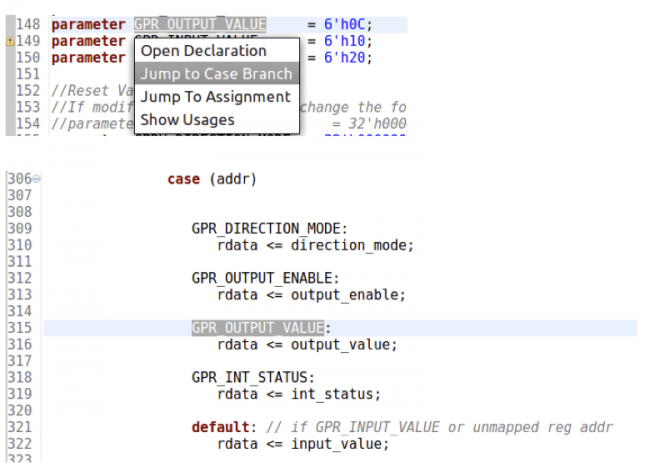Click parameter keyword on line 150

(x=88, y=58)
